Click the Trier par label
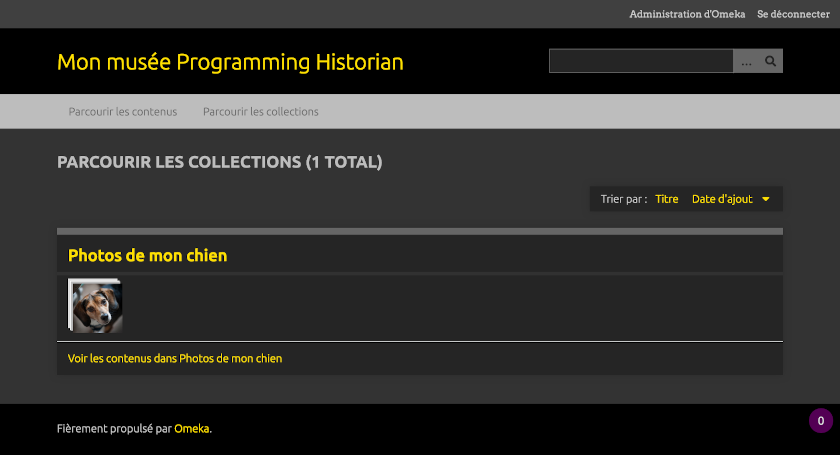Viewport: 840px width, 455px height. point(624,199)
